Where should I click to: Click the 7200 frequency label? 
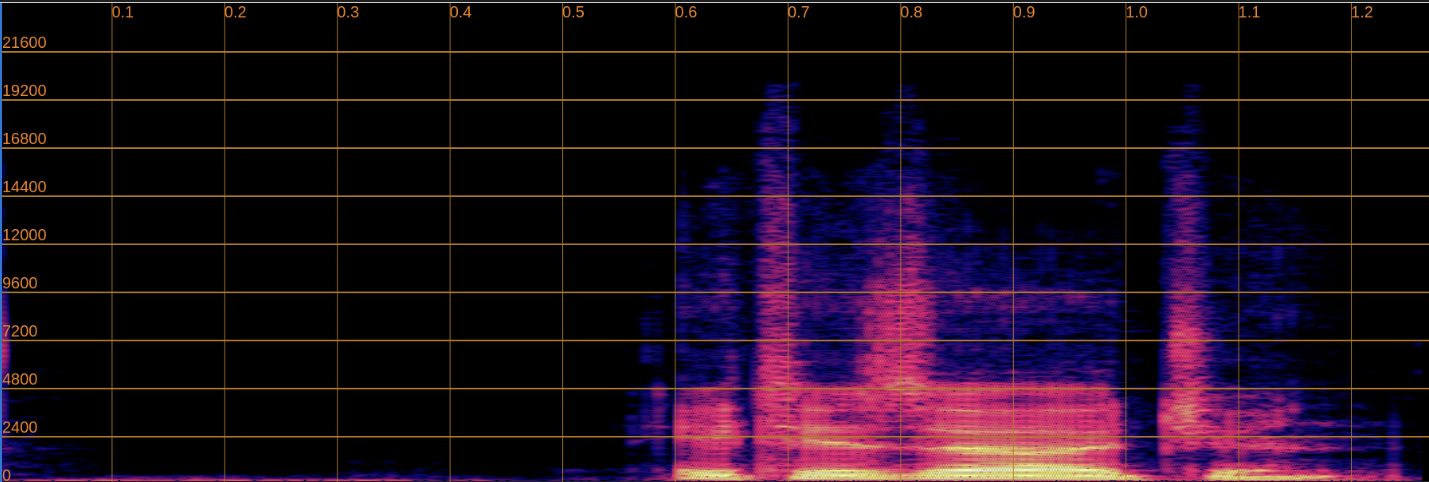[21, 331]
